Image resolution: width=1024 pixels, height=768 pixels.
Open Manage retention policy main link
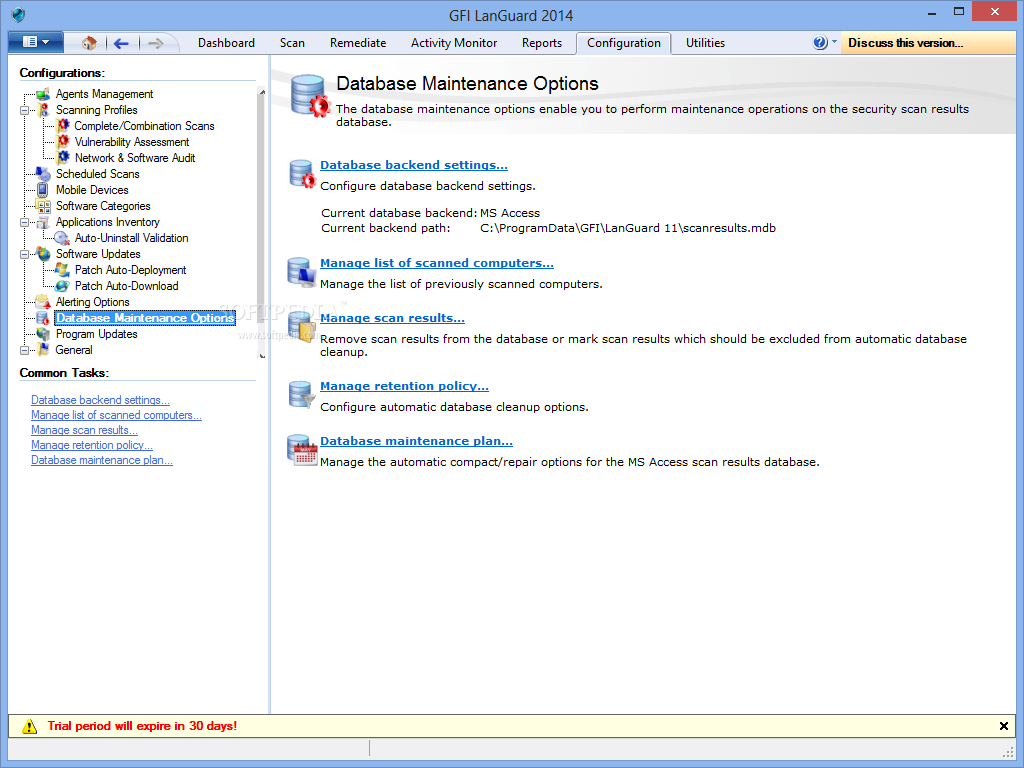pos(404,386)
